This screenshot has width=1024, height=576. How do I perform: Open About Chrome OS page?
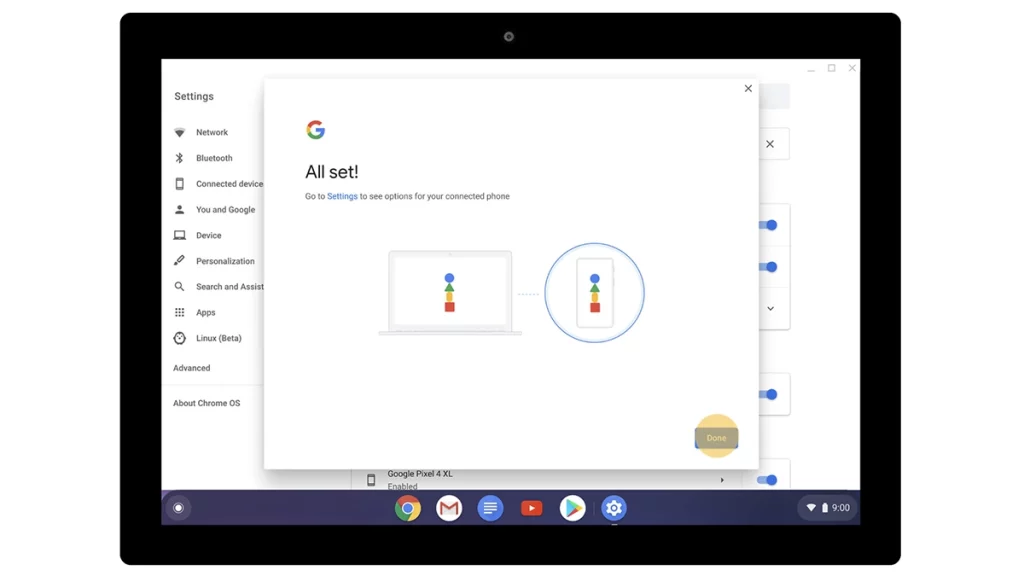pyautogui.click(x=206, y=403)
